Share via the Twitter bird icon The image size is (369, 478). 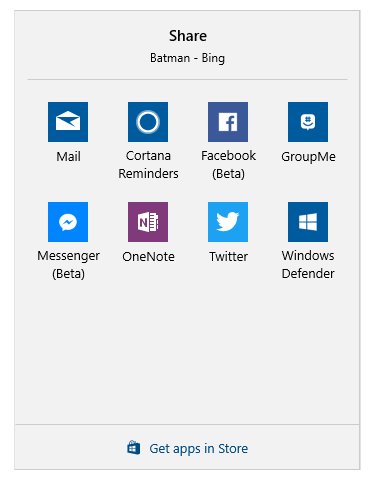[228, 222]
